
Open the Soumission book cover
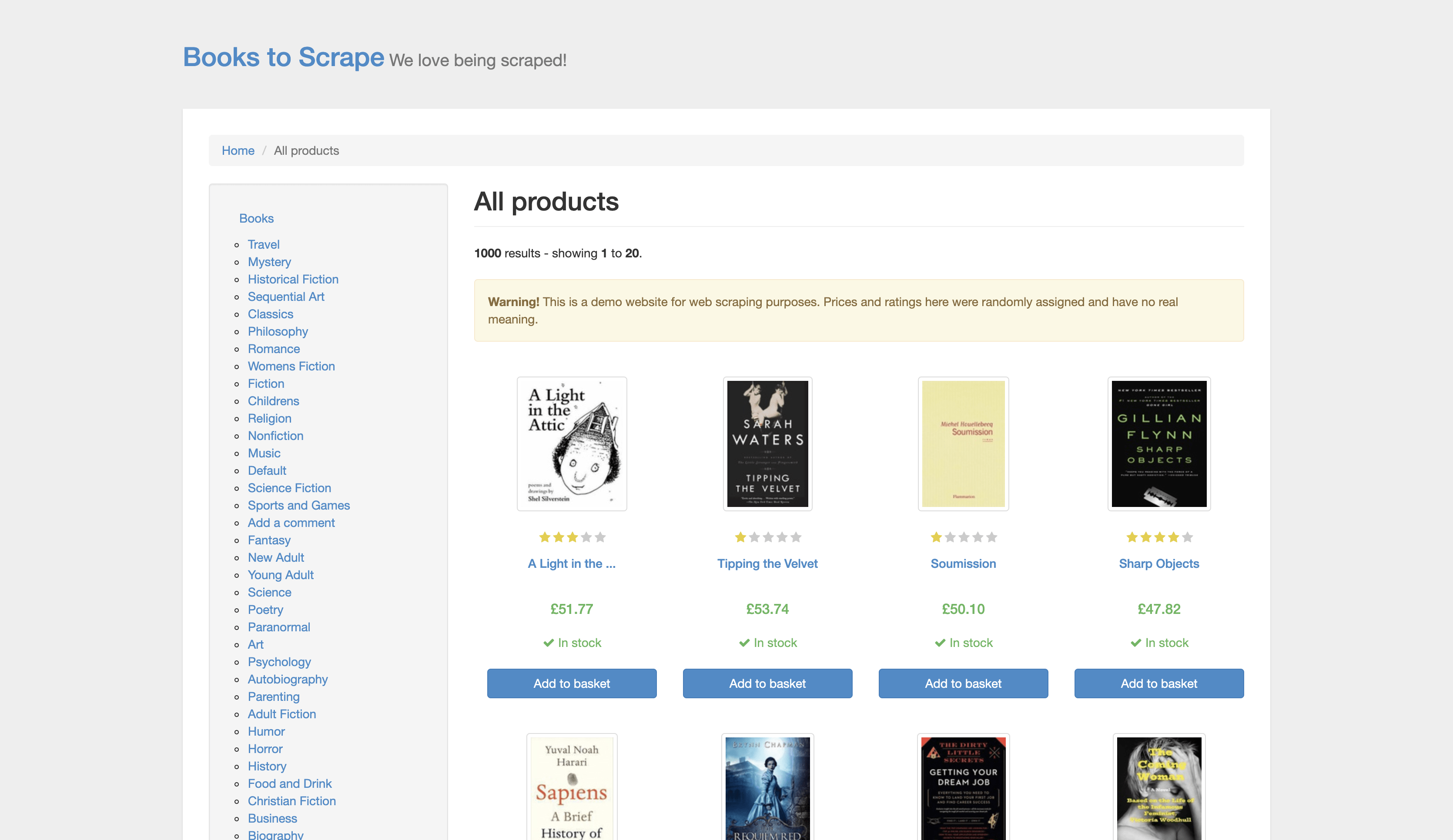pyautogui.click(x=963, y=443)
